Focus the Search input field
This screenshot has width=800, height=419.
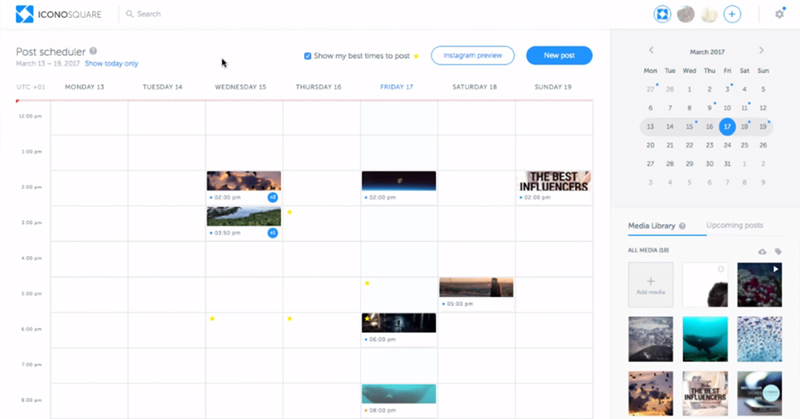(x=149, y=14)
